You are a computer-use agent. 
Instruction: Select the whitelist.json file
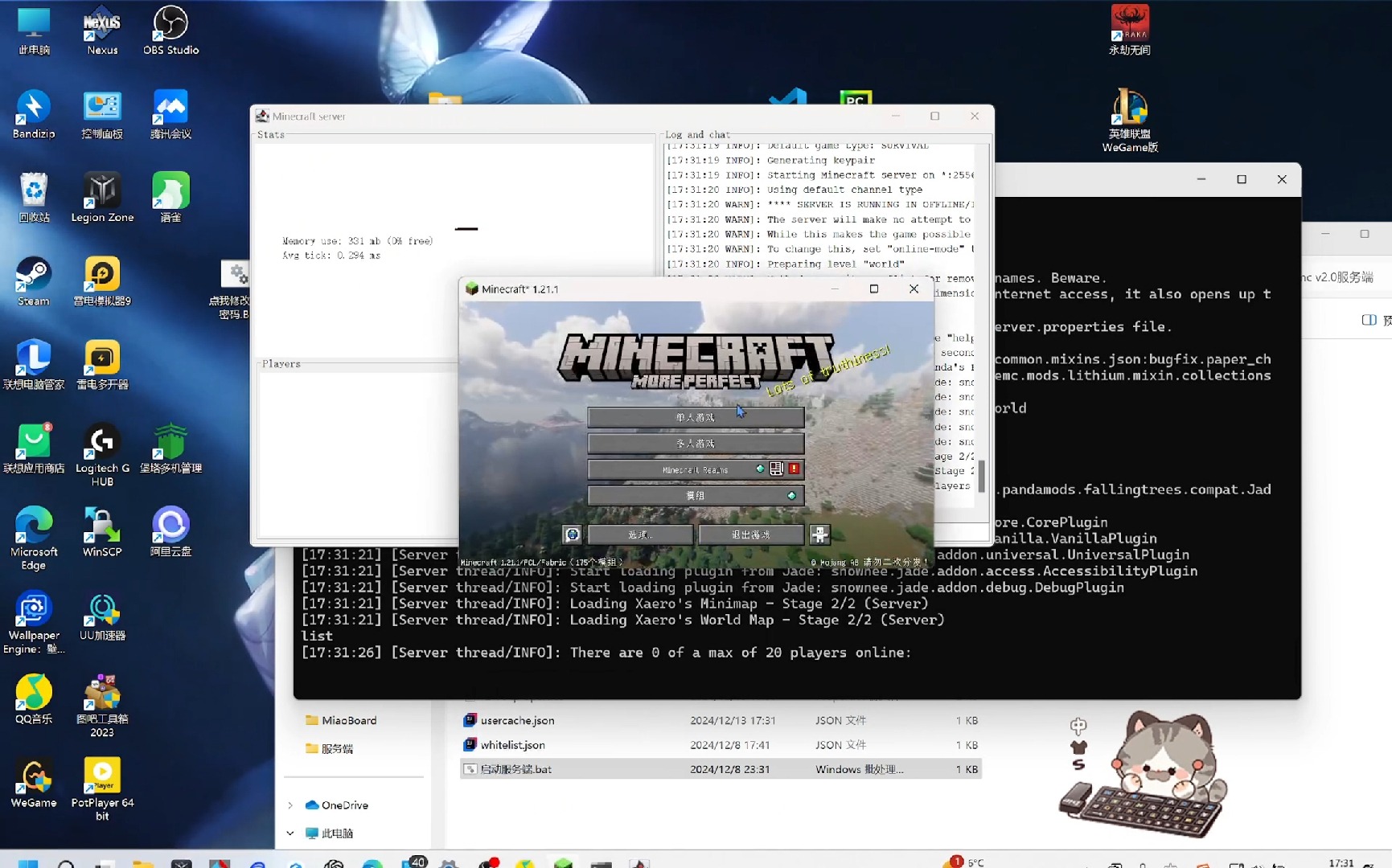click(721, 745)
